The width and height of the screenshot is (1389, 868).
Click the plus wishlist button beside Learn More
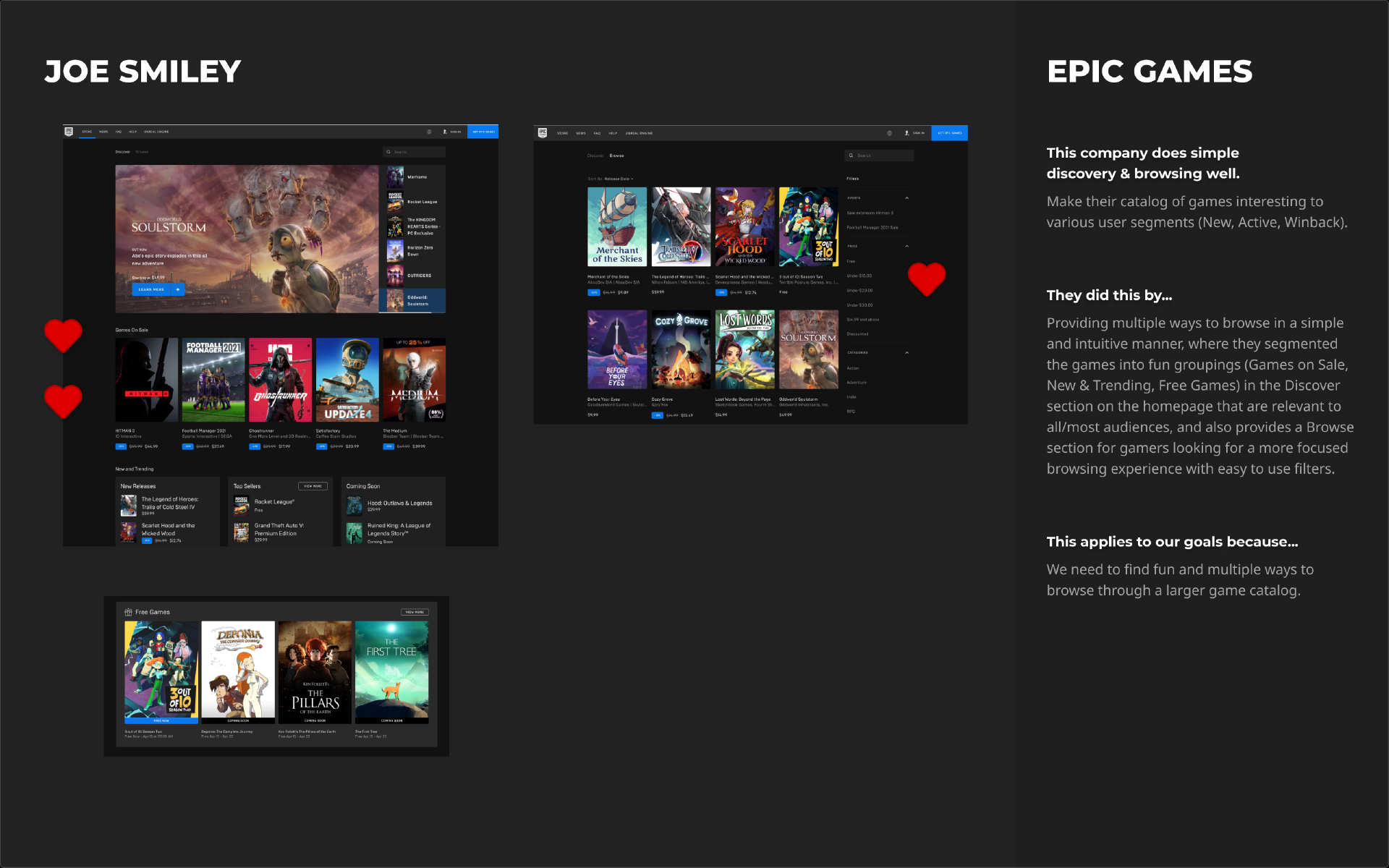[x=178, y=289]
